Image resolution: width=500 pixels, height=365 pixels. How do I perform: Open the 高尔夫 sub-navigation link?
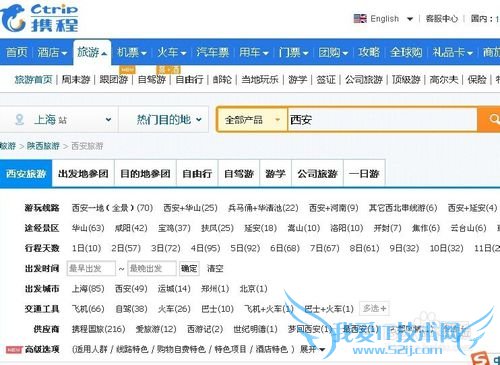pos(444,79)
